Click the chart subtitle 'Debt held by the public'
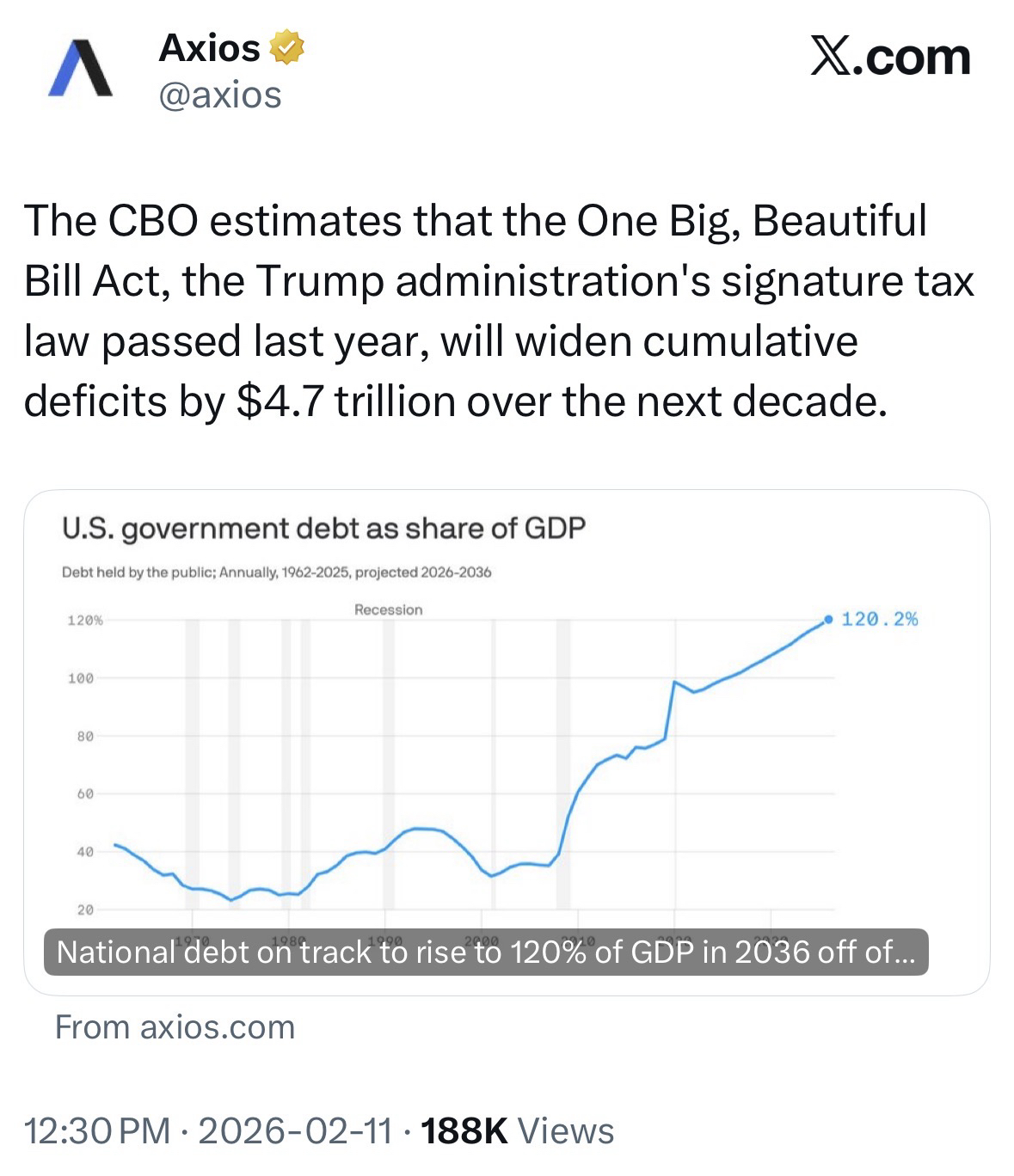The width and height of the screenshot is (1014, 1176). (276, 573)
